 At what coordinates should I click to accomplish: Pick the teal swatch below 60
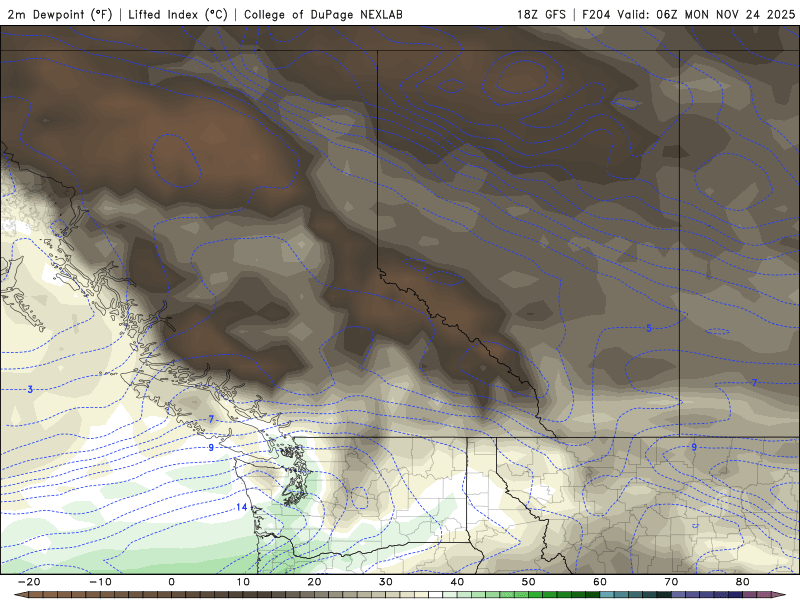point(607,594)
